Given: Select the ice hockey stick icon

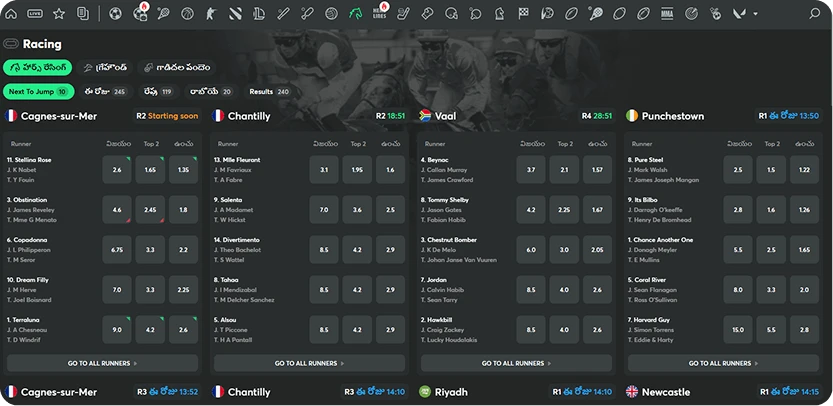Looking at the screenshot, I should 404,14.
